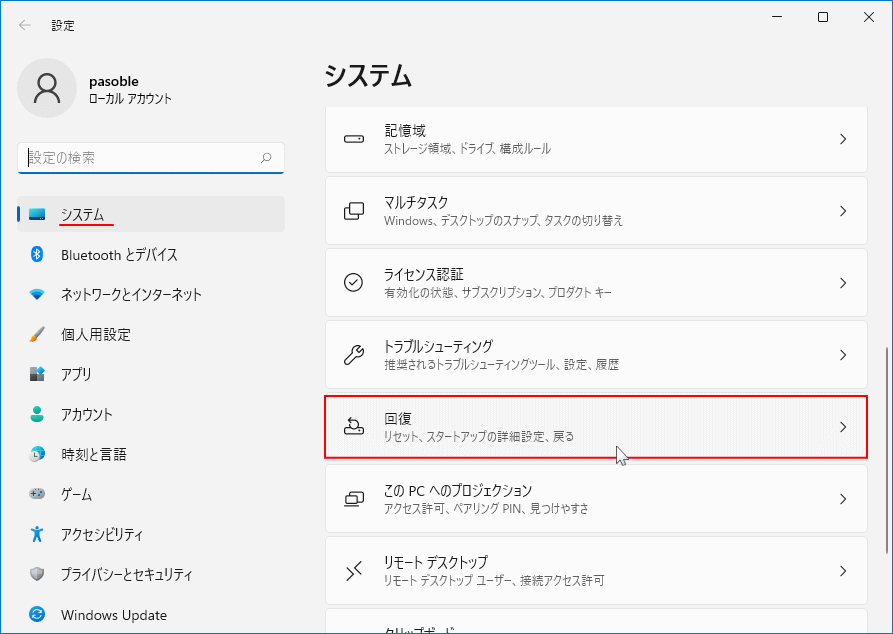Click the Accessibility figure icon
The height and width of the screenshot is (634, 893).
(37, 534)
